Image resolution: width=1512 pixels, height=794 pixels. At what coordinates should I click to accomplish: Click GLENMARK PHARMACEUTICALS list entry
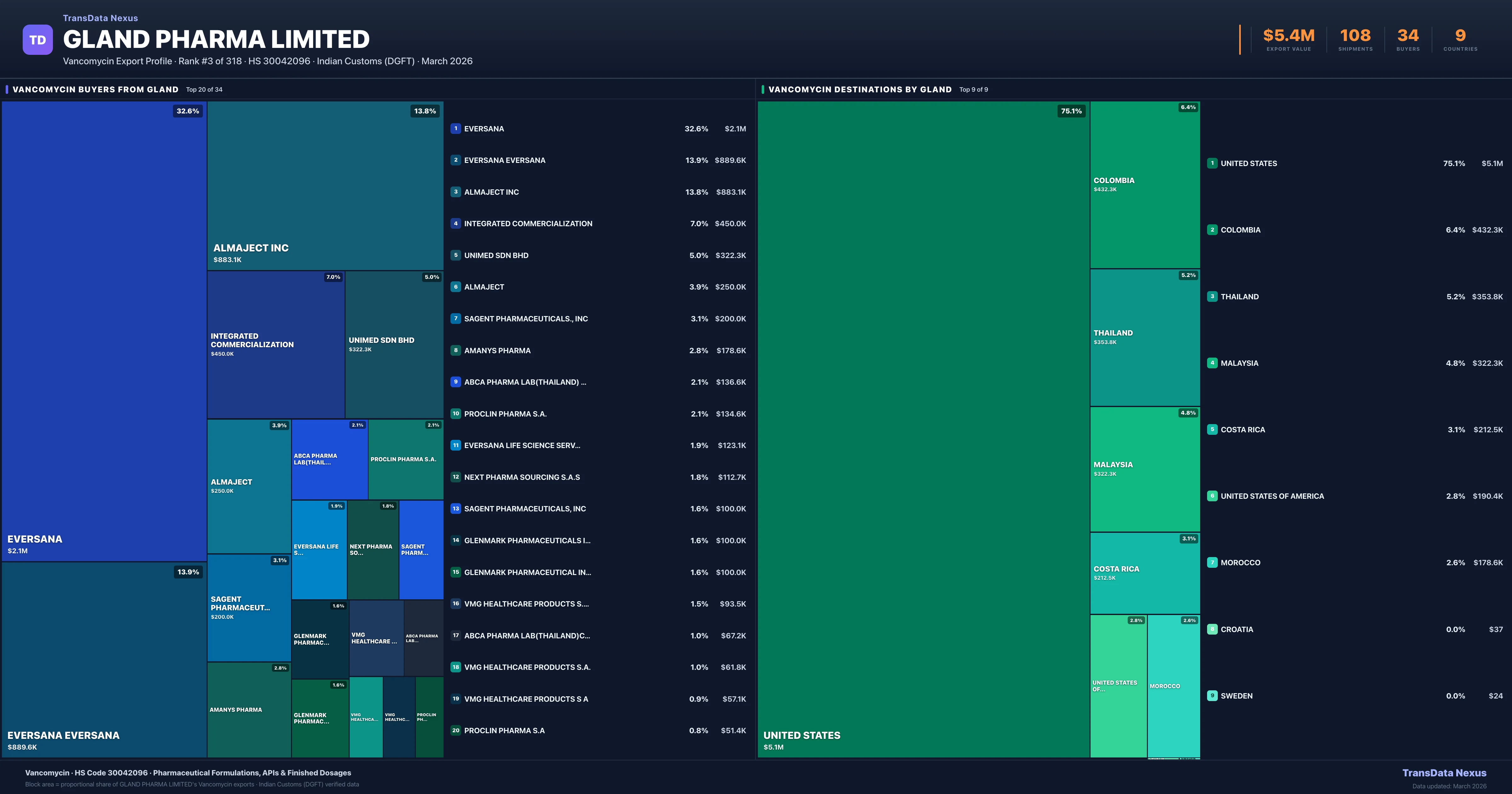click(528, 540)
